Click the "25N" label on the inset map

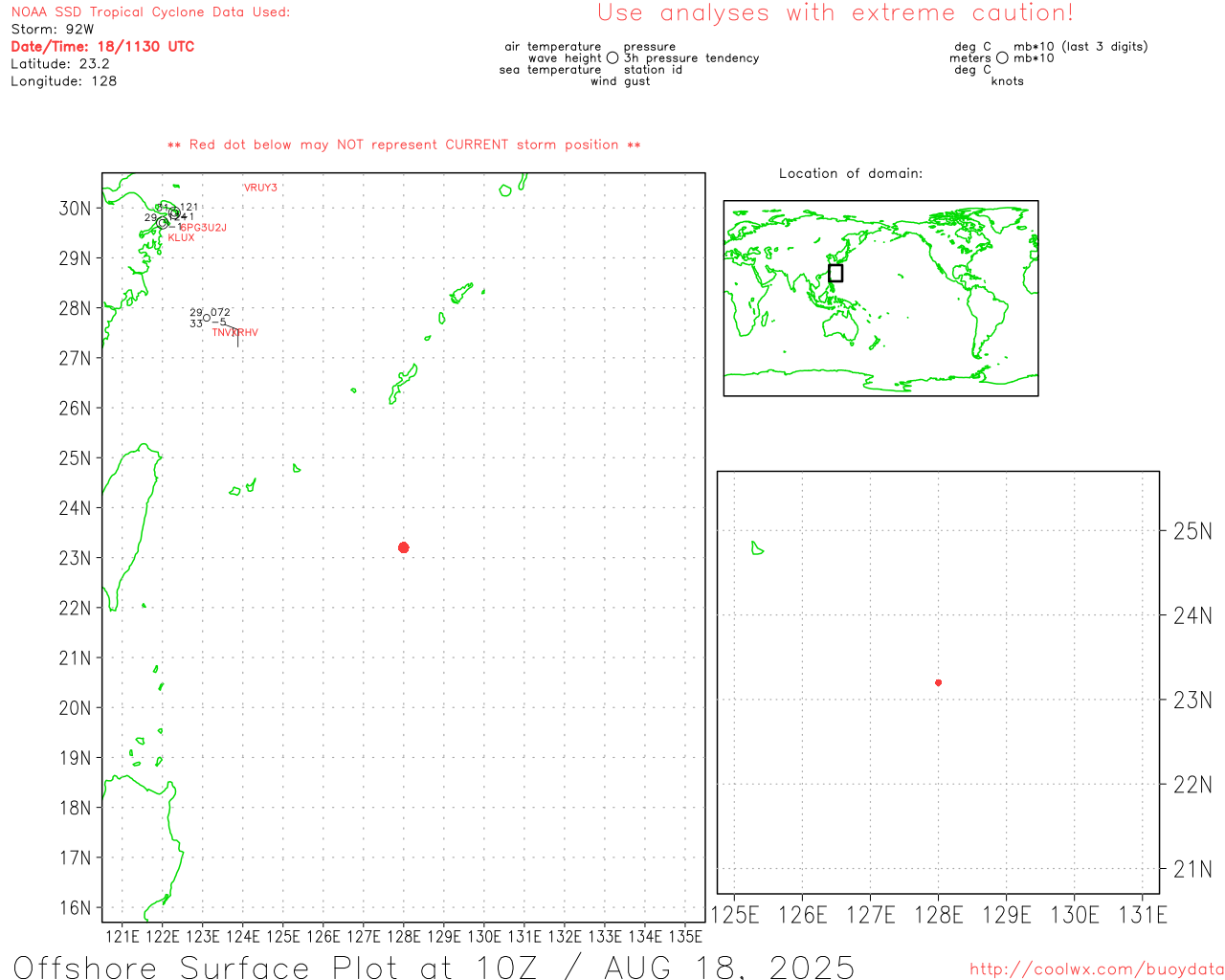click(x=1192, y=531)
